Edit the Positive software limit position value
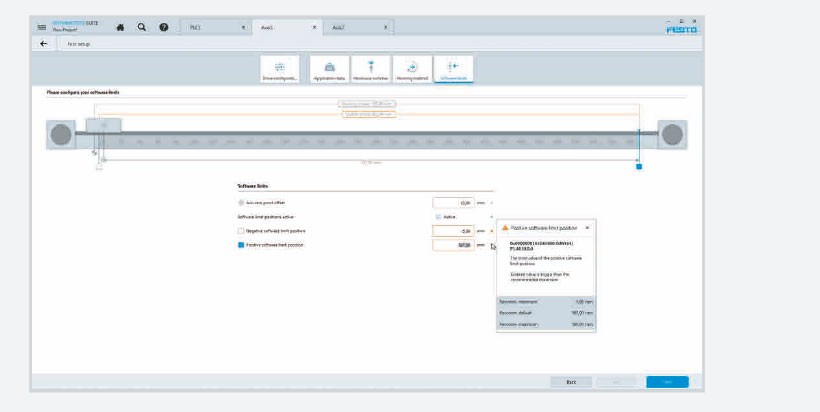 pyautogui.click(x=453, y=245)
